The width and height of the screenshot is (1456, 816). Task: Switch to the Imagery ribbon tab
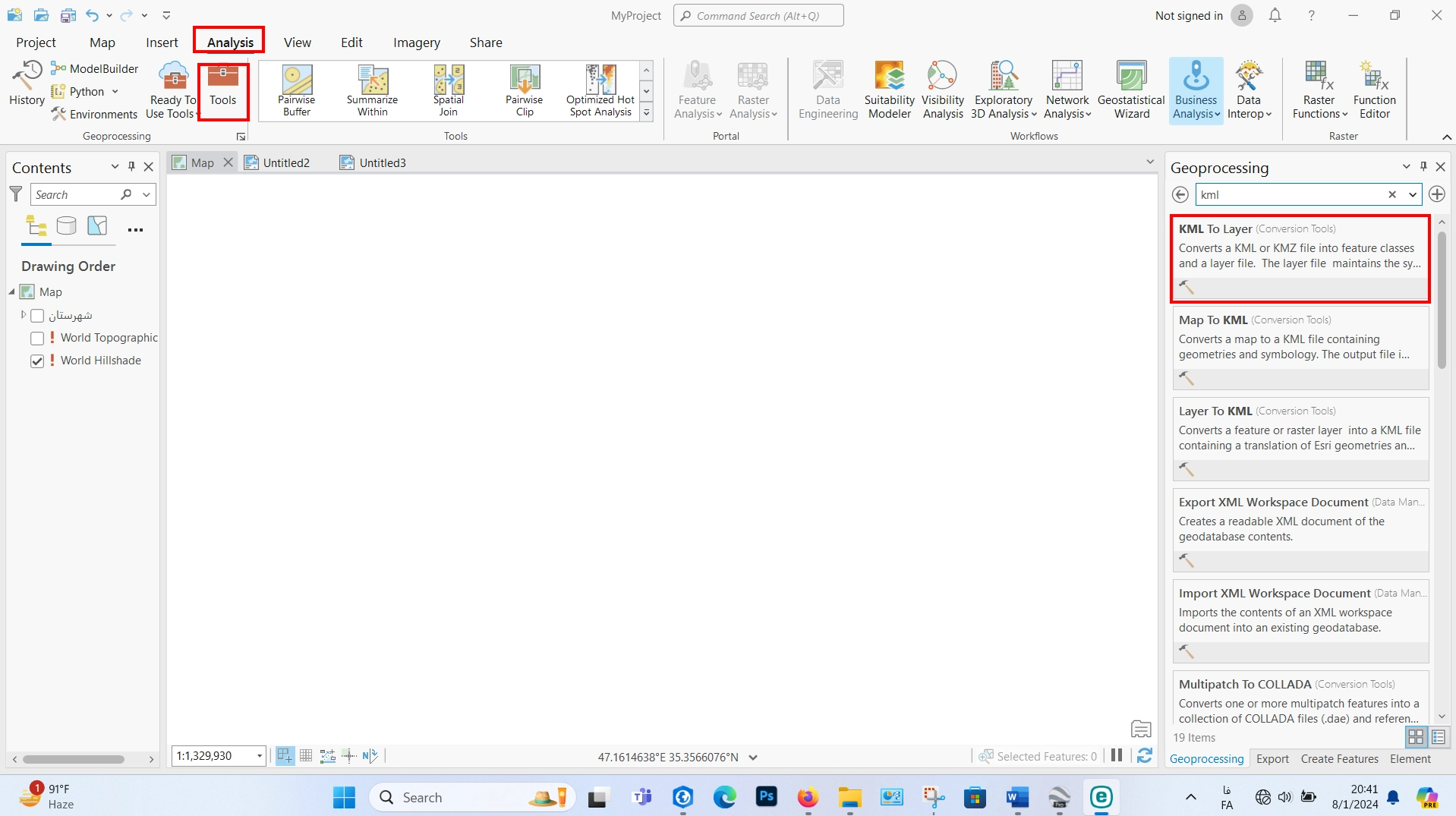pos(416,43)
